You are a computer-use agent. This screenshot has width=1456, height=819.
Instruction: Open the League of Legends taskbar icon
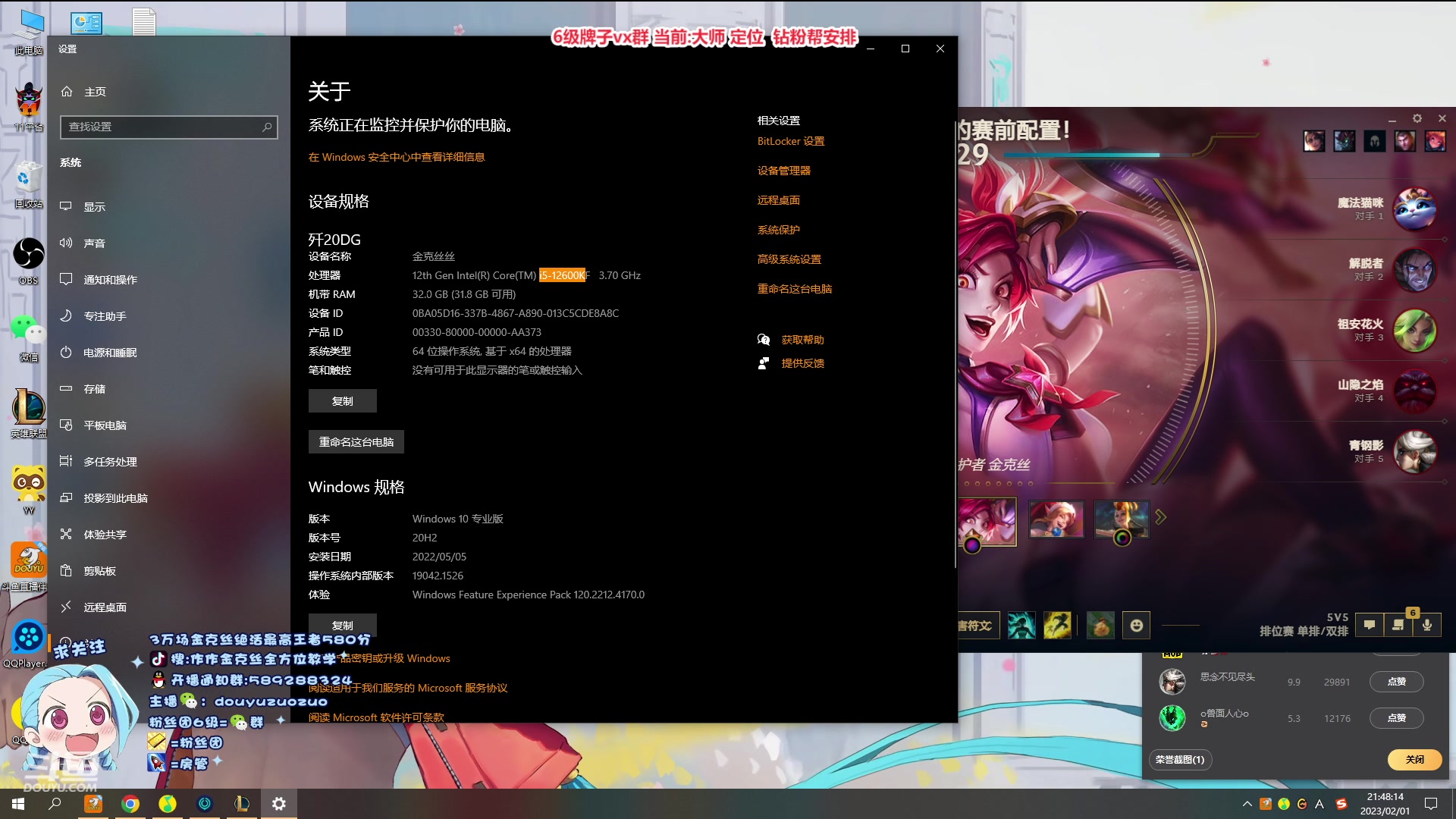[242, 804]
